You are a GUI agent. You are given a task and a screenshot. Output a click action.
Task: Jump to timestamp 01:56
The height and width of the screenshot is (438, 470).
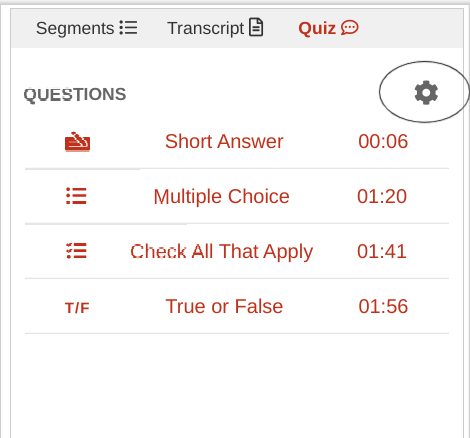coord(383,306)
